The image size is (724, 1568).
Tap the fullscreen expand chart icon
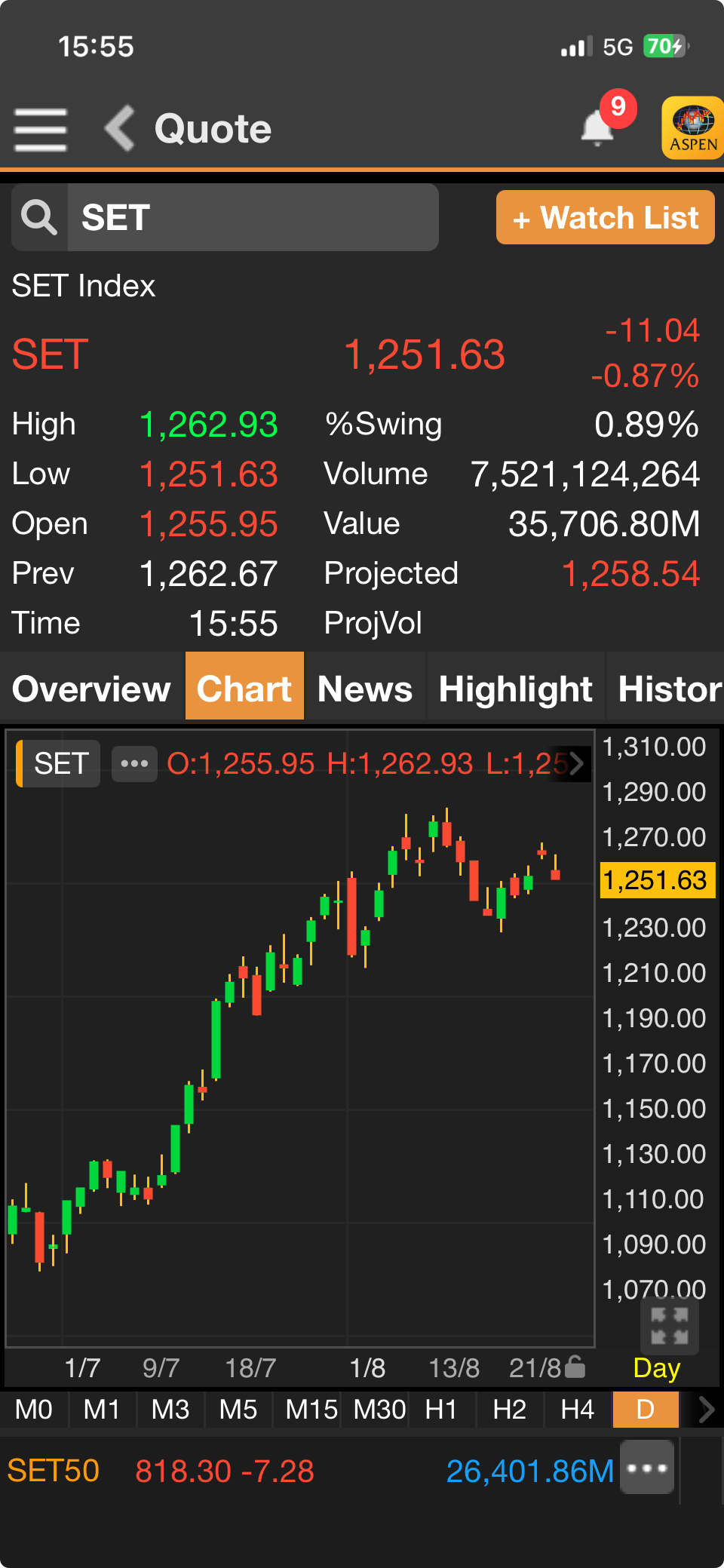[x=669, y=1325]
